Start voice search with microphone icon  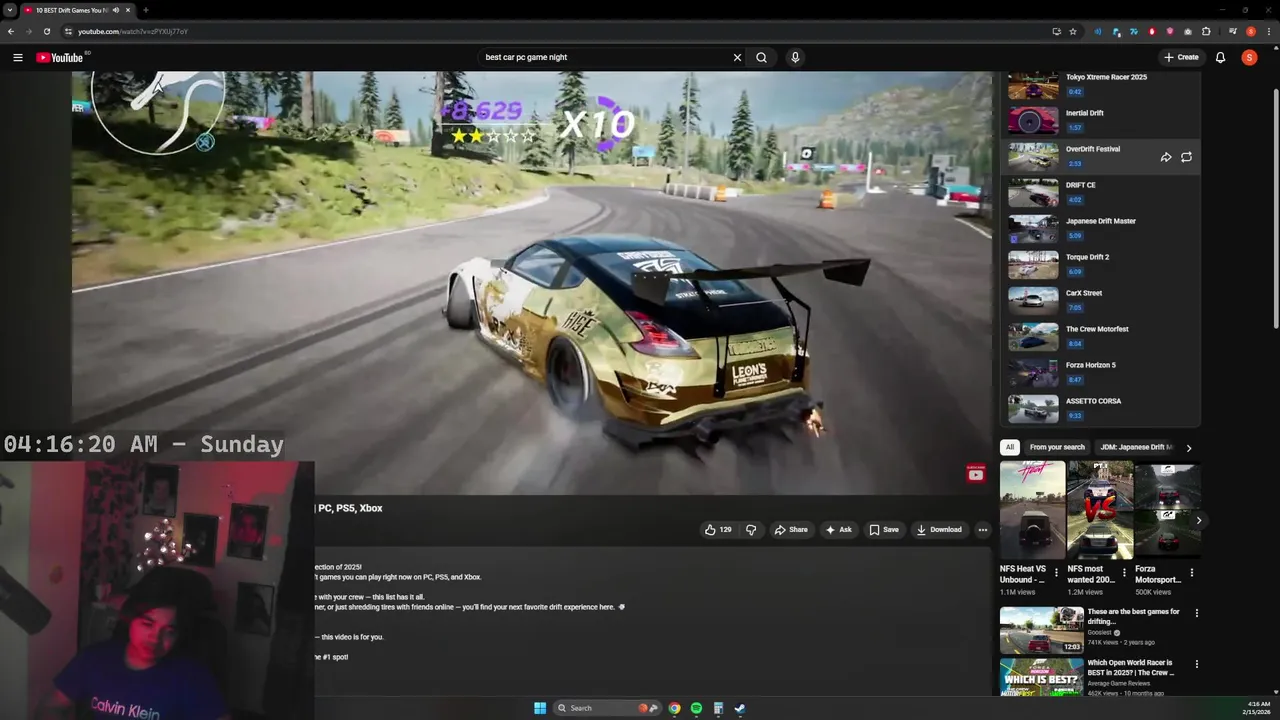click(x=795, y=57)
